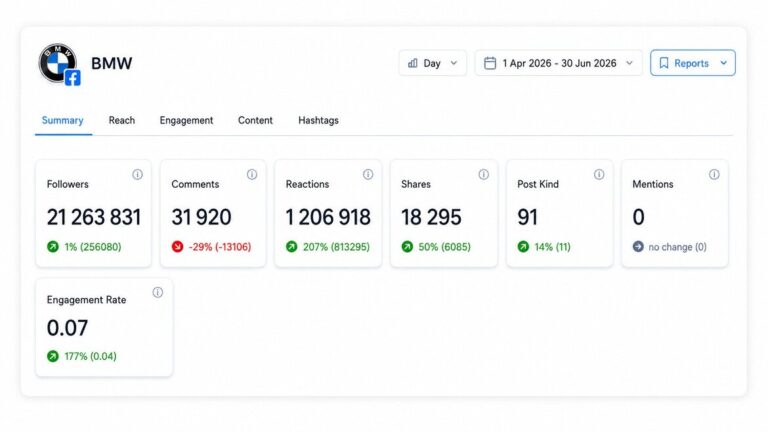The height and width of the screenshot is (432, 768).
Task: Click the -29% (-13106) change text
Action: [220, 247]
